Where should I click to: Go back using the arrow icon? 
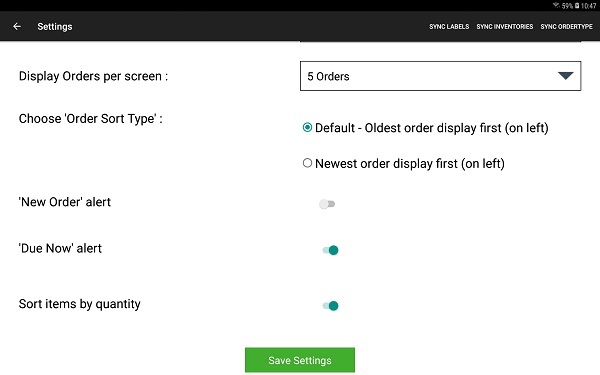[x=17, y=26]
